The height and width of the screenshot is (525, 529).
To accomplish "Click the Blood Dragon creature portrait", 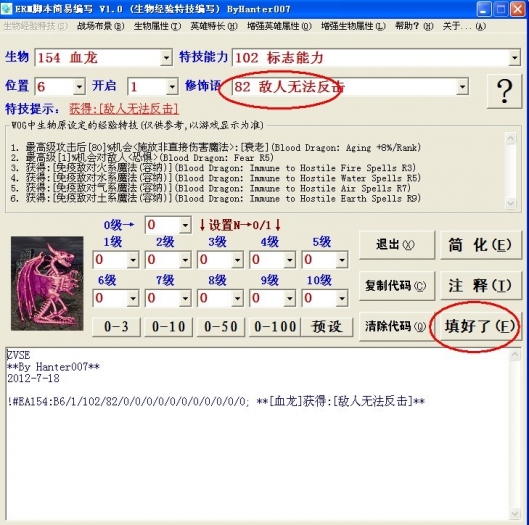I will 47,283.
